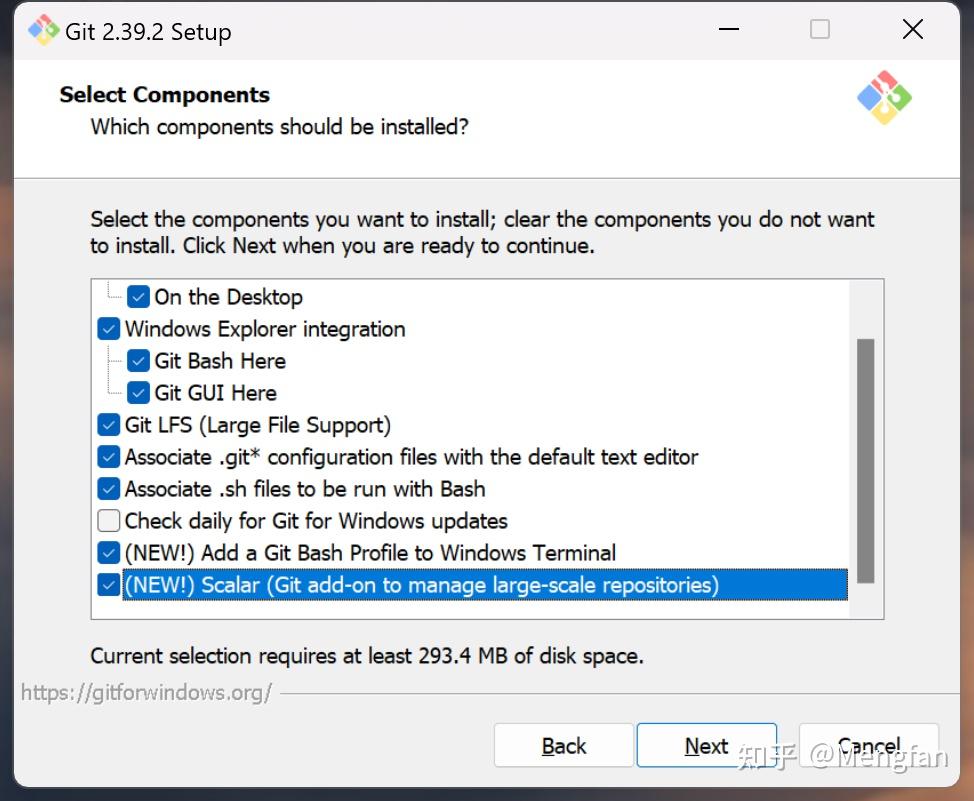Cancel the Git setup
Viewport: 974px width, 801px height.
[868, 746]
